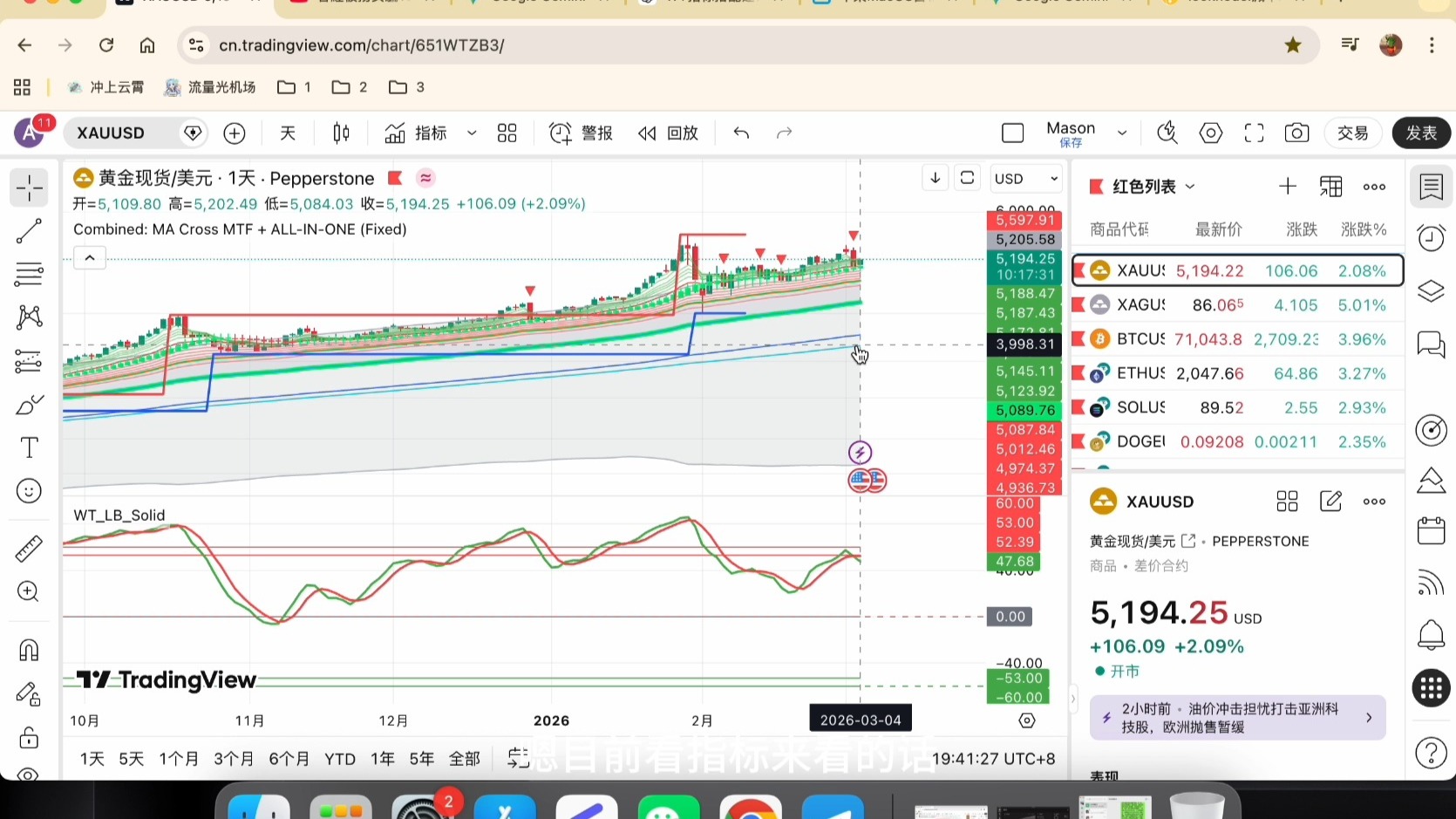Switch time range to 全部
The width and height of the screenshot is (1456, 819).
[x=465, y=759]
